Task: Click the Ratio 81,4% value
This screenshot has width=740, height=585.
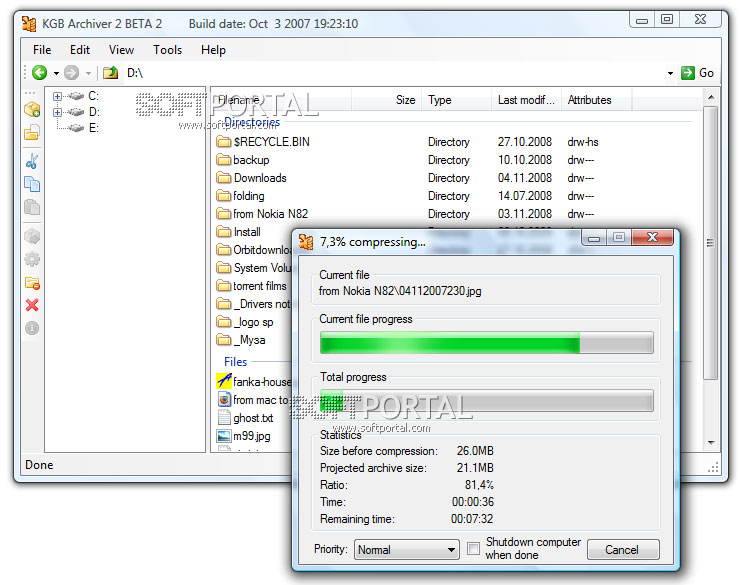Action: pos(479,485)
